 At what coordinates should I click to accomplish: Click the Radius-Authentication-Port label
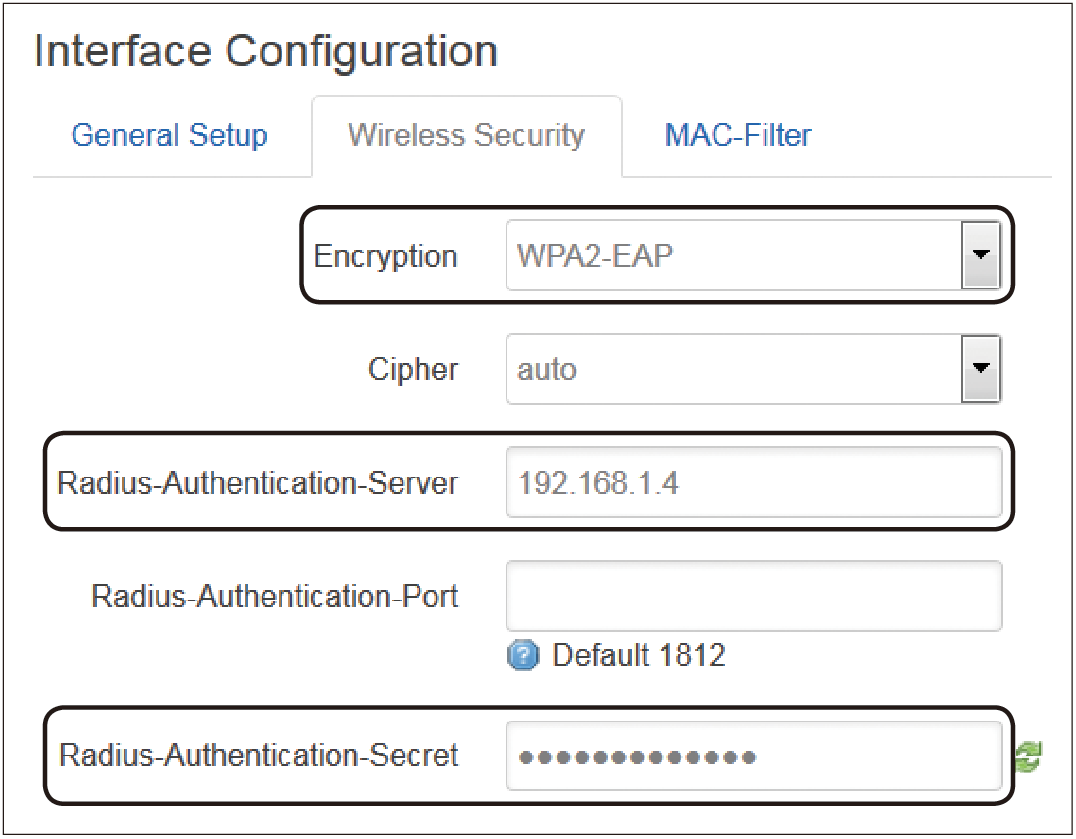tap(274, 596)
